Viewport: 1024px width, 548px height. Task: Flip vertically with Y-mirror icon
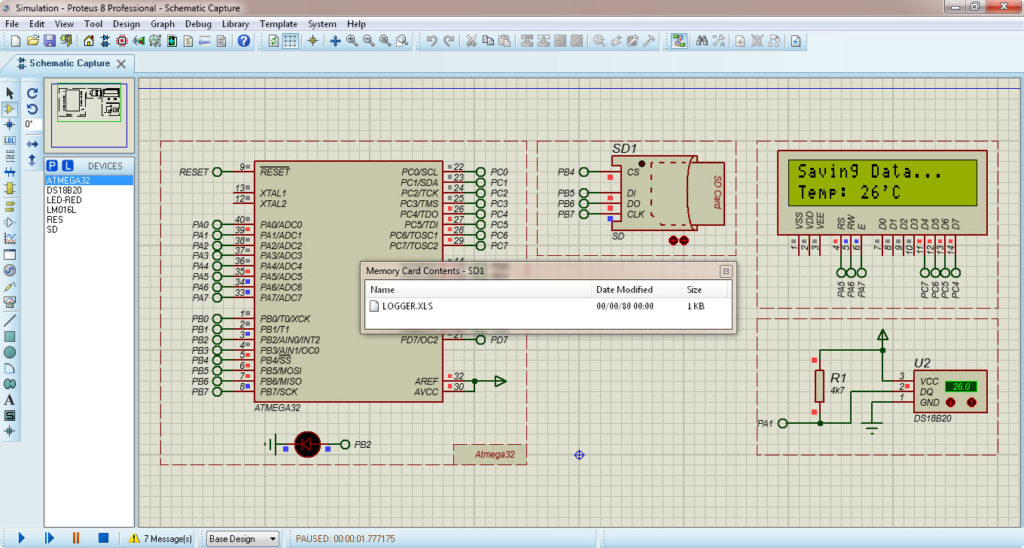click(32, 159)
